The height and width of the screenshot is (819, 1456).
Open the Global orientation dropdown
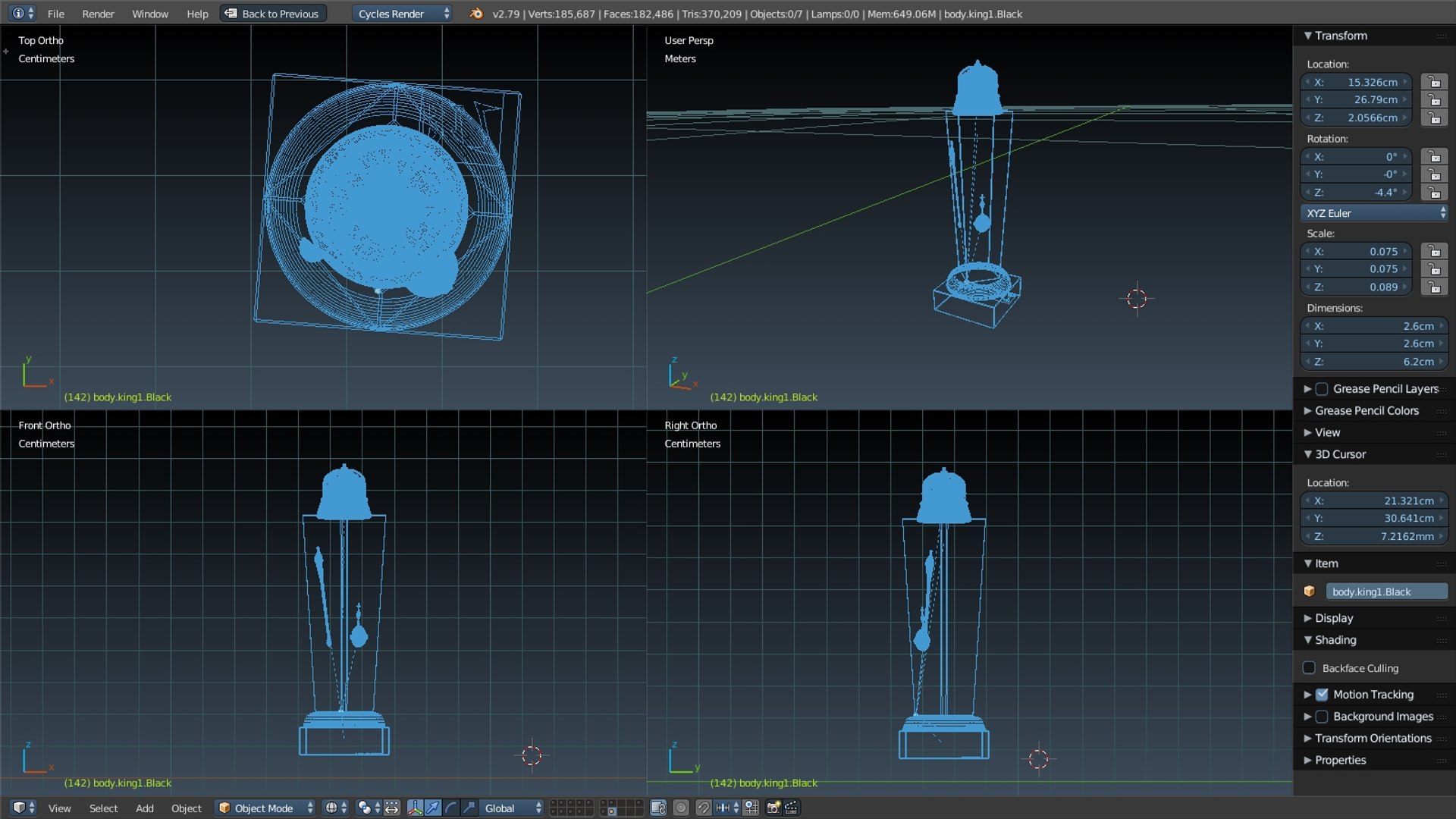[x=512, y=808]
